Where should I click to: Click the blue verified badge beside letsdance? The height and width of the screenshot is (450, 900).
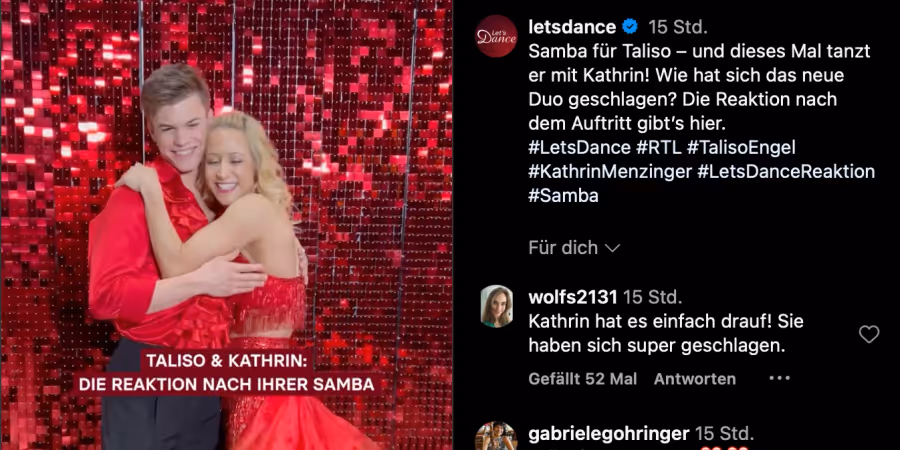[631, 26]
